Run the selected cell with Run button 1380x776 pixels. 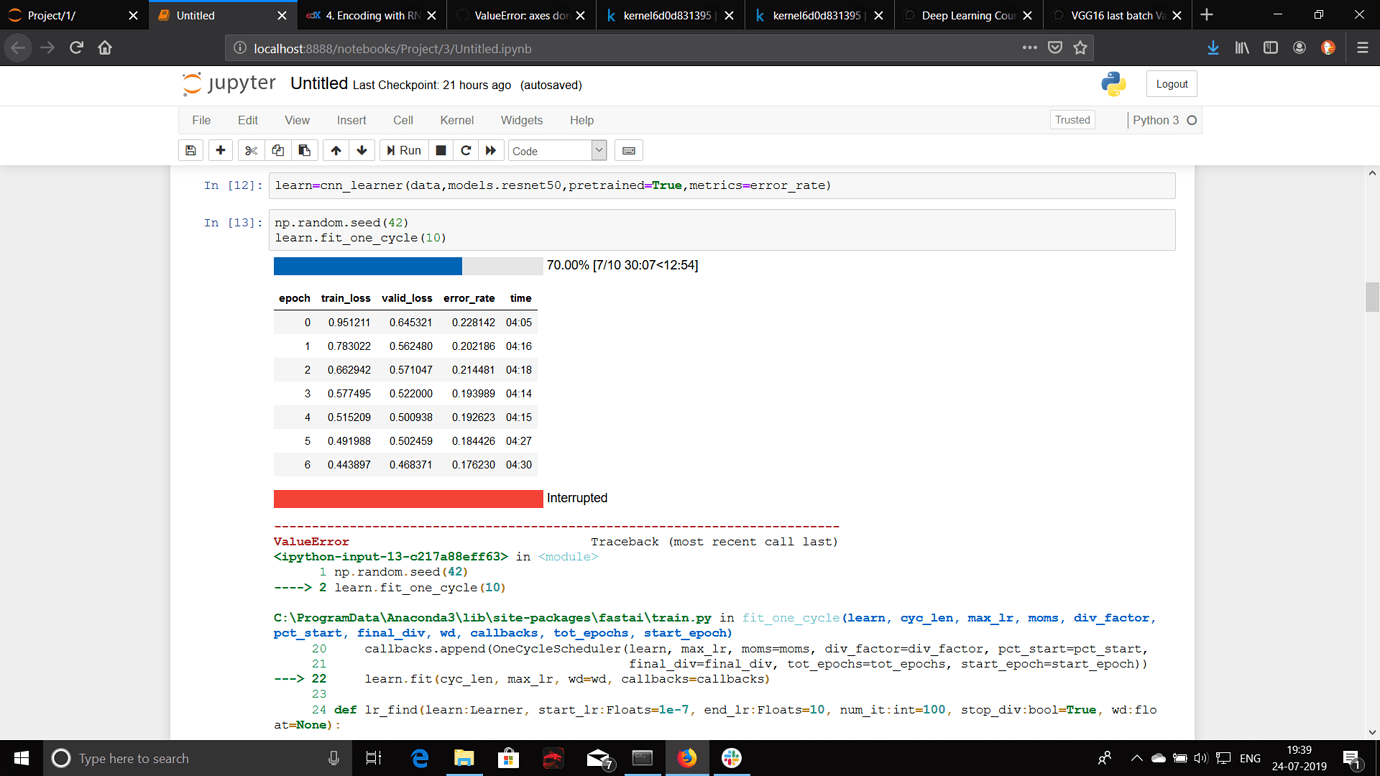[403, 150]
